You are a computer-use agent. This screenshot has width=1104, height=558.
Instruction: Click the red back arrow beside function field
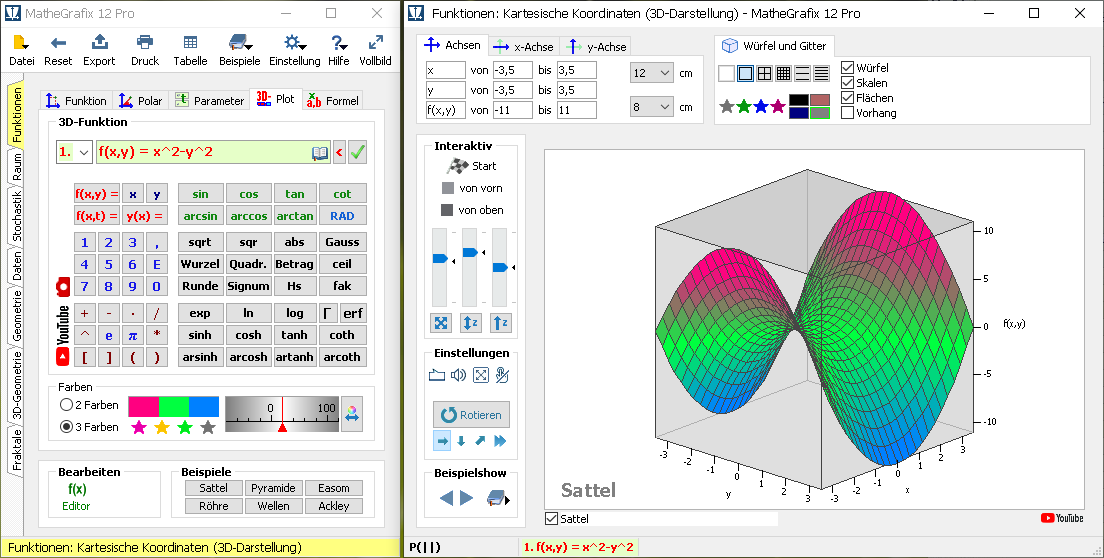[x=339, y=152]
